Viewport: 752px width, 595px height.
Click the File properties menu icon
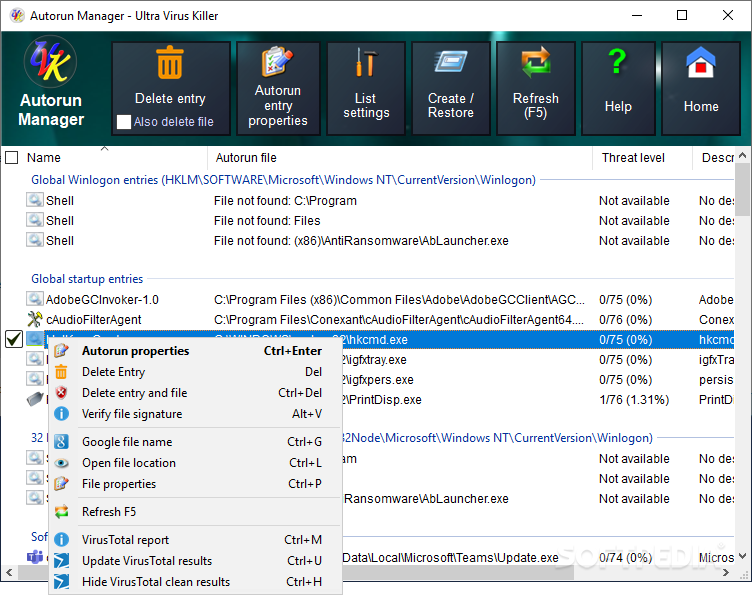point(61,483)
